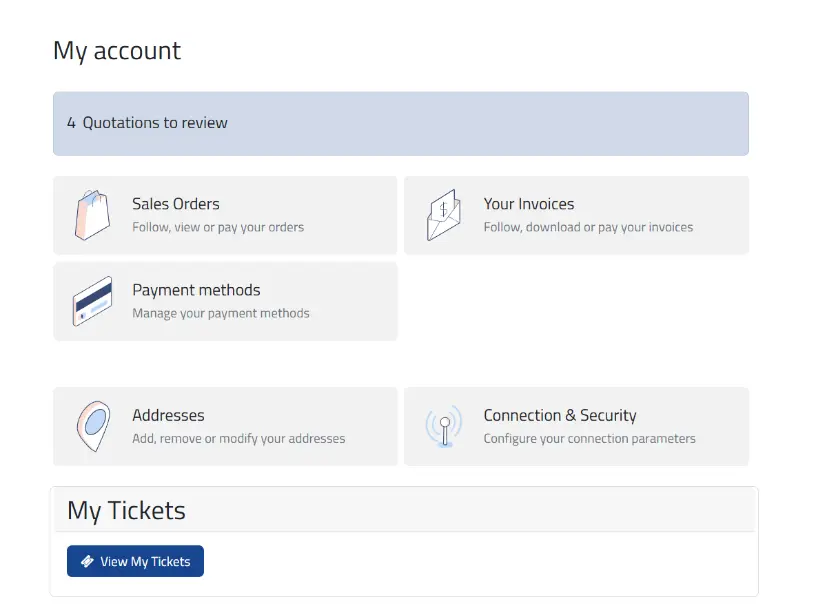
Task: Go to Addresses heading
Action: 168,415
